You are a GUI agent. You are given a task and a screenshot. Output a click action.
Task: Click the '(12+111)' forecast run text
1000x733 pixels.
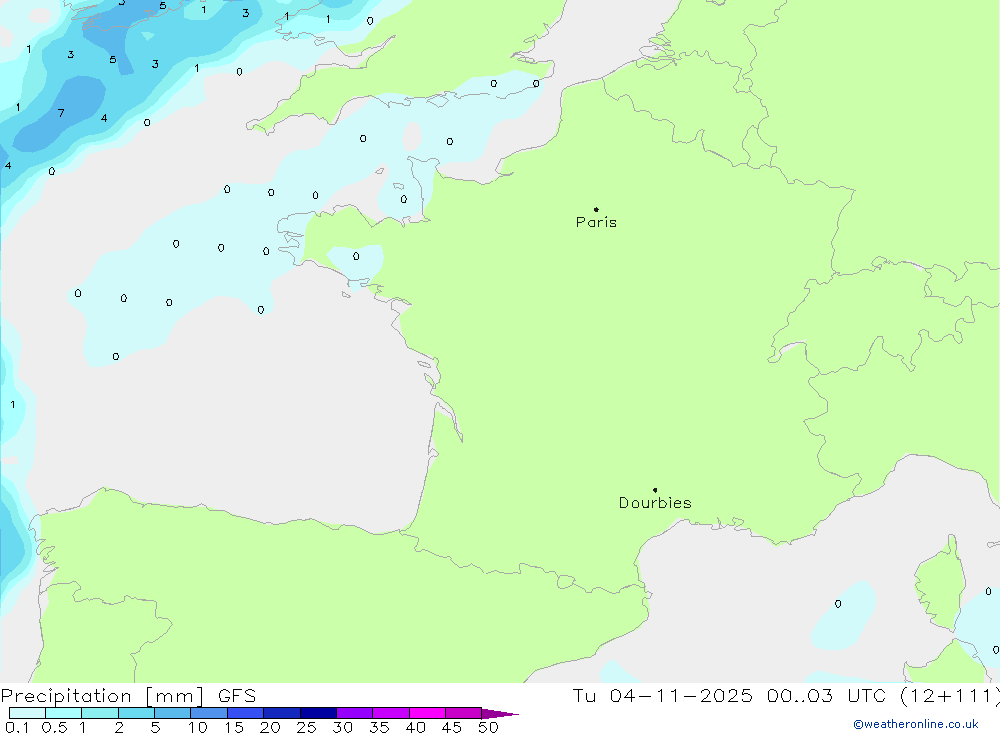point(949,696)
